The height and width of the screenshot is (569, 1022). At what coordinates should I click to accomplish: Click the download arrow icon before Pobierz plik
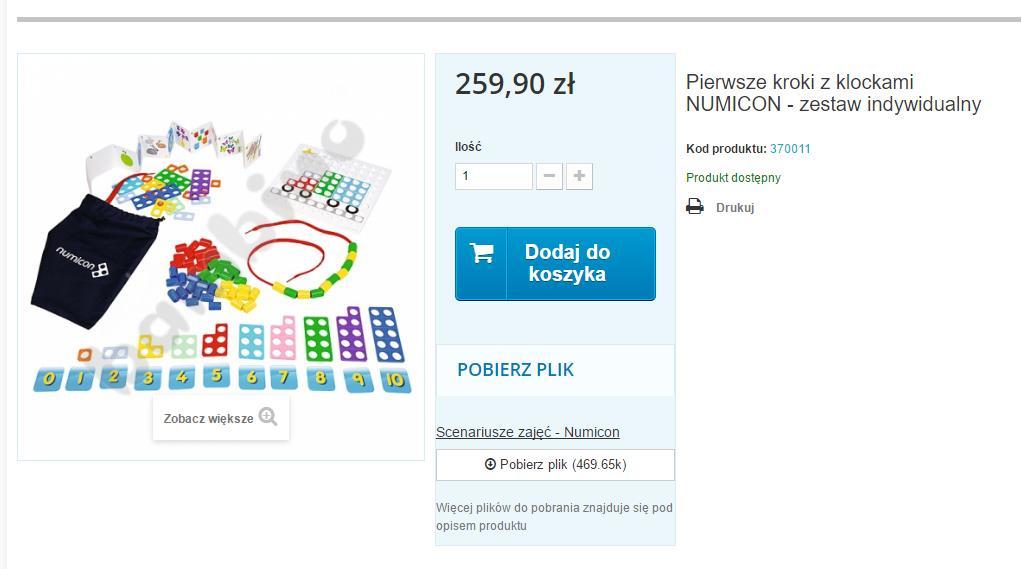pos(490,464)
